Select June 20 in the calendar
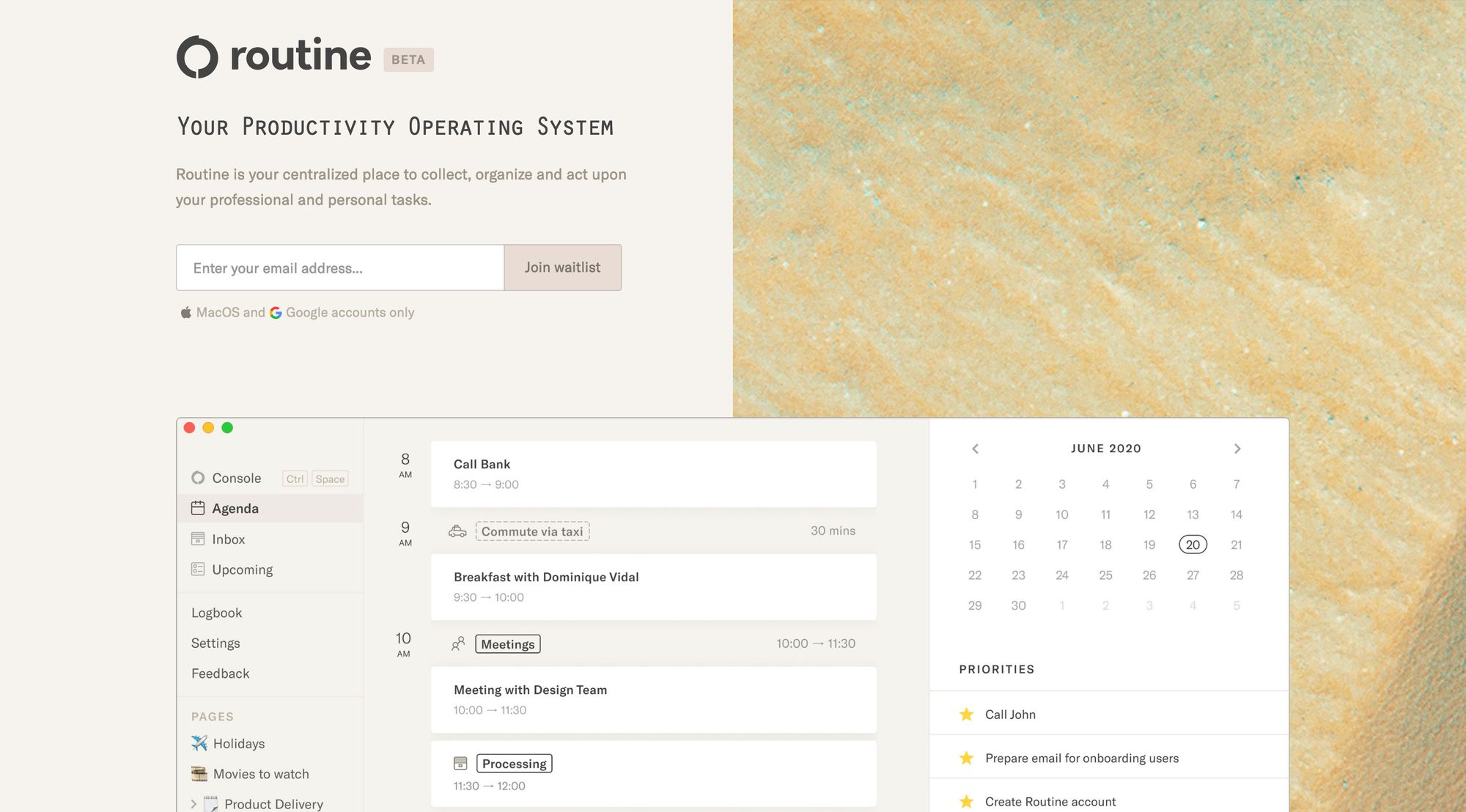 (1193, 545)
